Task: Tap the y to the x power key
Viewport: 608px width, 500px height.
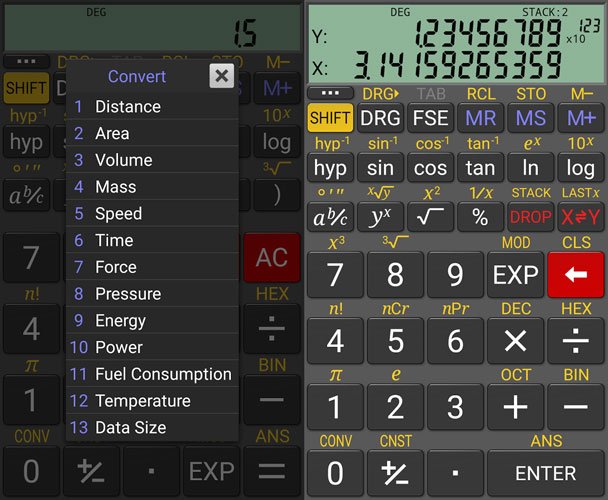Action: (x=380, y=217)
